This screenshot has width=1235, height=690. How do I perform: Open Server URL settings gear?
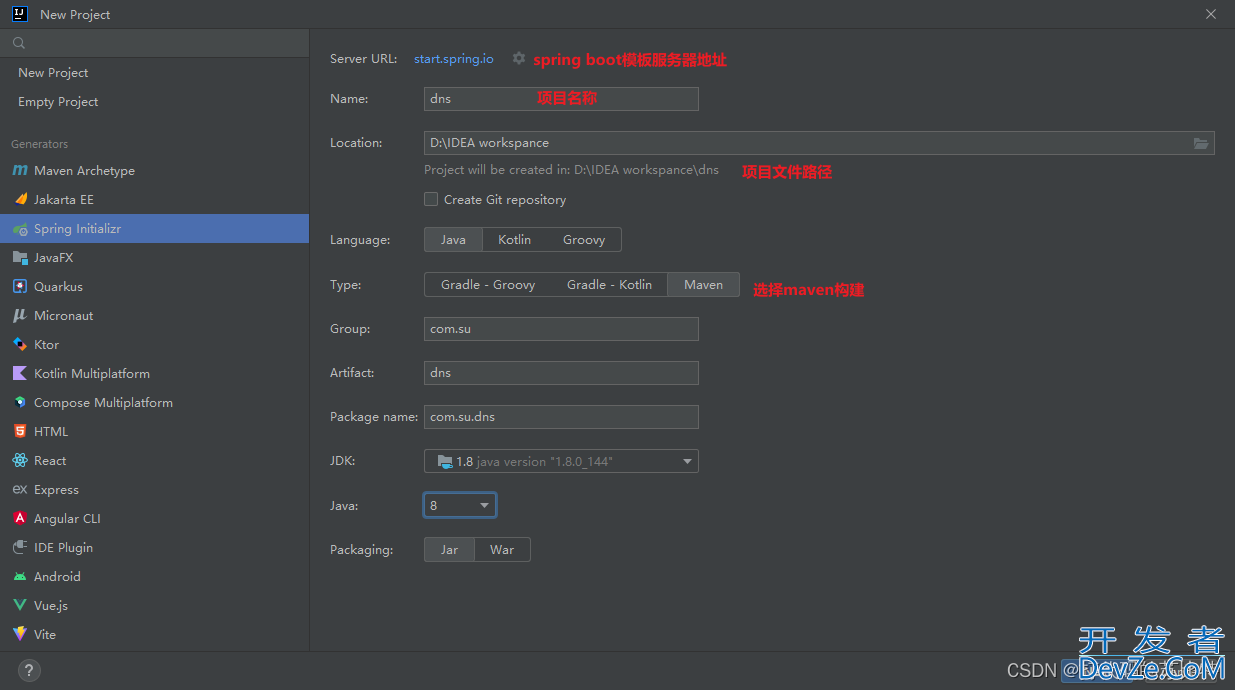(x=518, y=58)
